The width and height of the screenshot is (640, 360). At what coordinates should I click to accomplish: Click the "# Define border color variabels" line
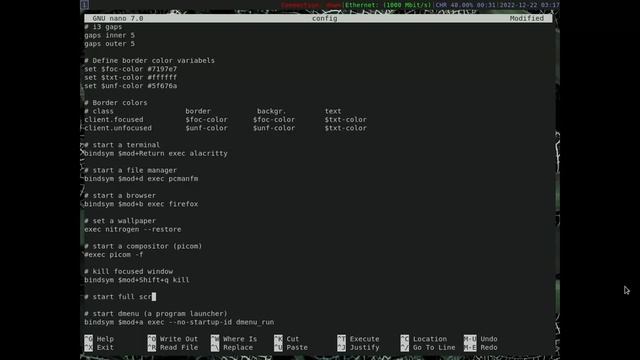149,61
